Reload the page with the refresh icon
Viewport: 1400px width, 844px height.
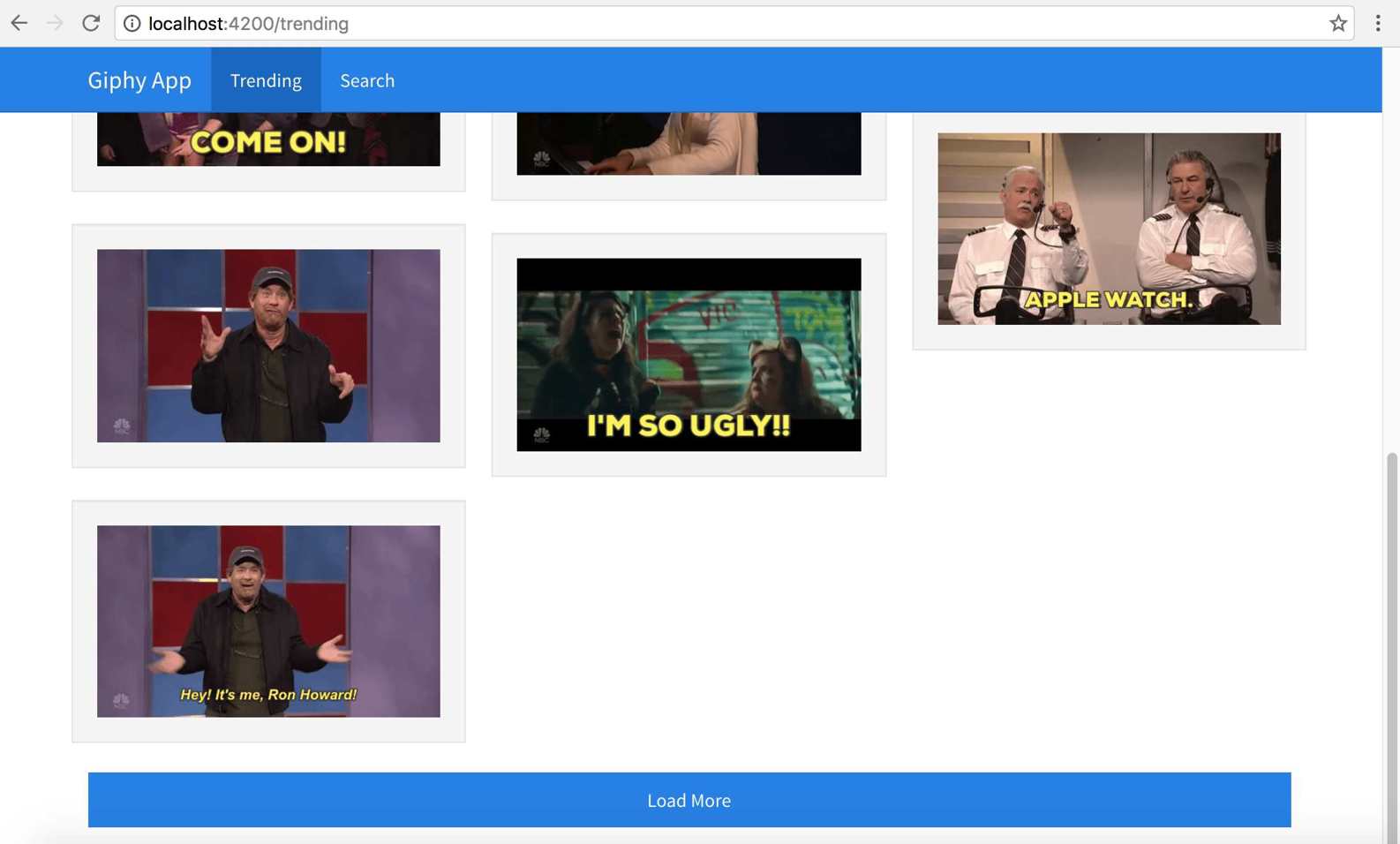point(91,23)
